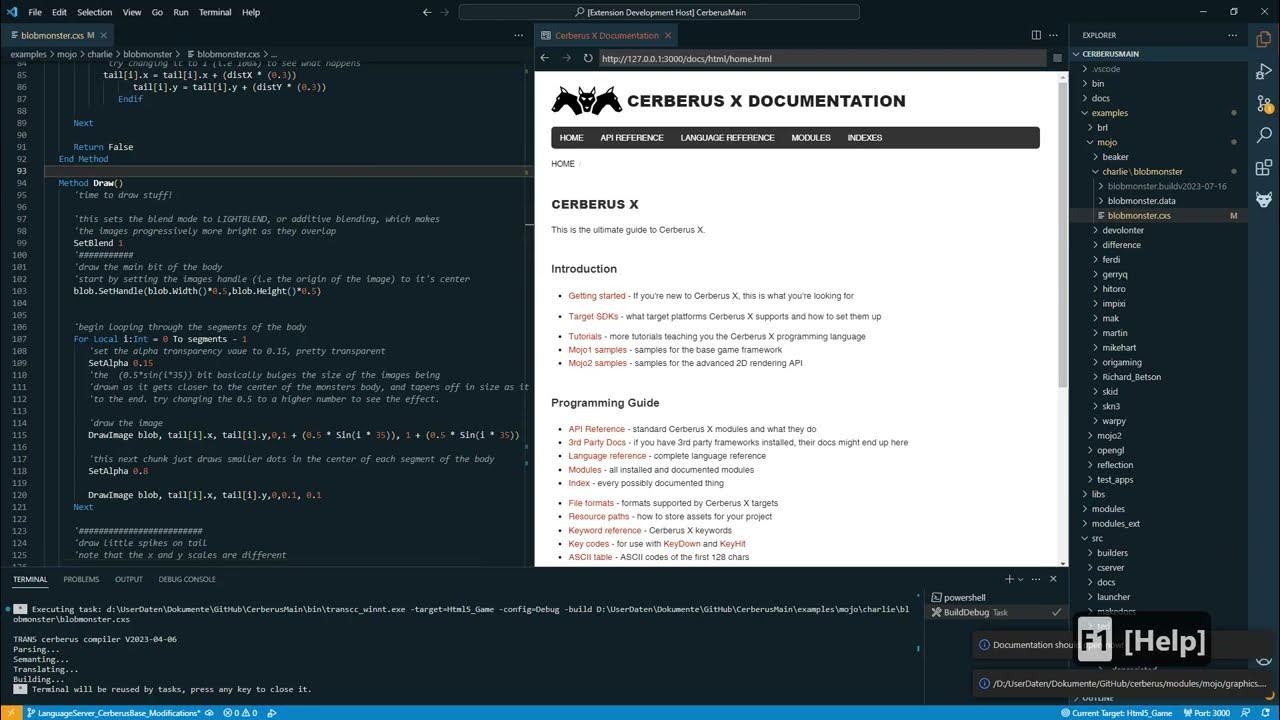Expand the docs folder in explorer
Screen dimensions: 1280x720
1100,98
